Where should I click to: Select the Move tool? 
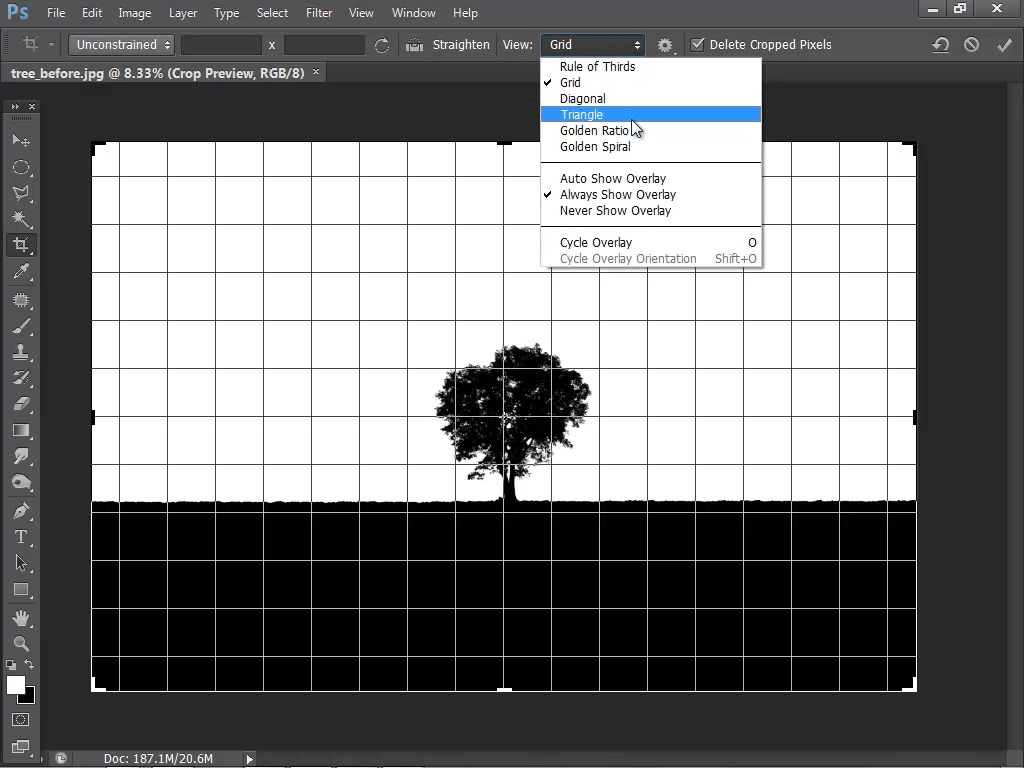coord(21,141)
